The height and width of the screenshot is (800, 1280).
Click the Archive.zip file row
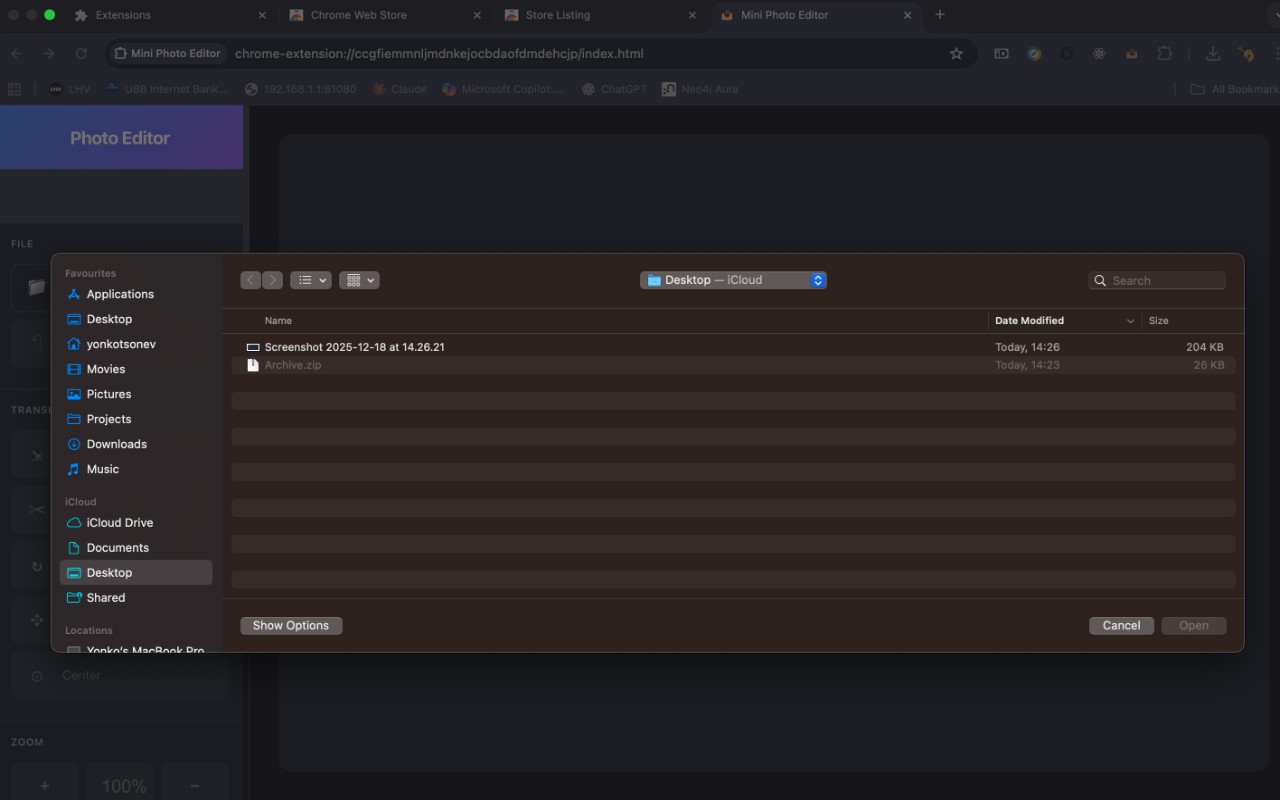coord(733,365)
